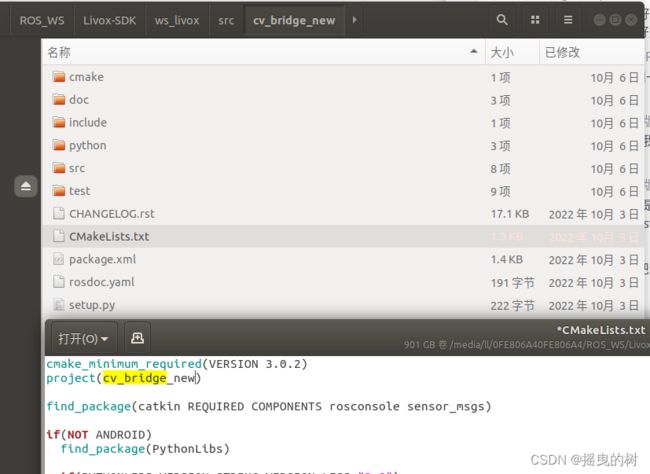This screenshot has width=650, height=474.
Task: Select the CHANGELOG.rst file icon
Action: [x=59, y=214]
